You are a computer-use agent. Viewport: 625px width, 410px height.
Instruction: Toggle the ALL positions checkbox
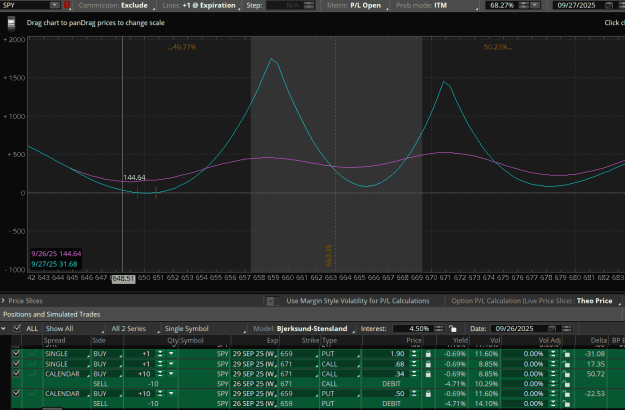click(x=17, y=328)
